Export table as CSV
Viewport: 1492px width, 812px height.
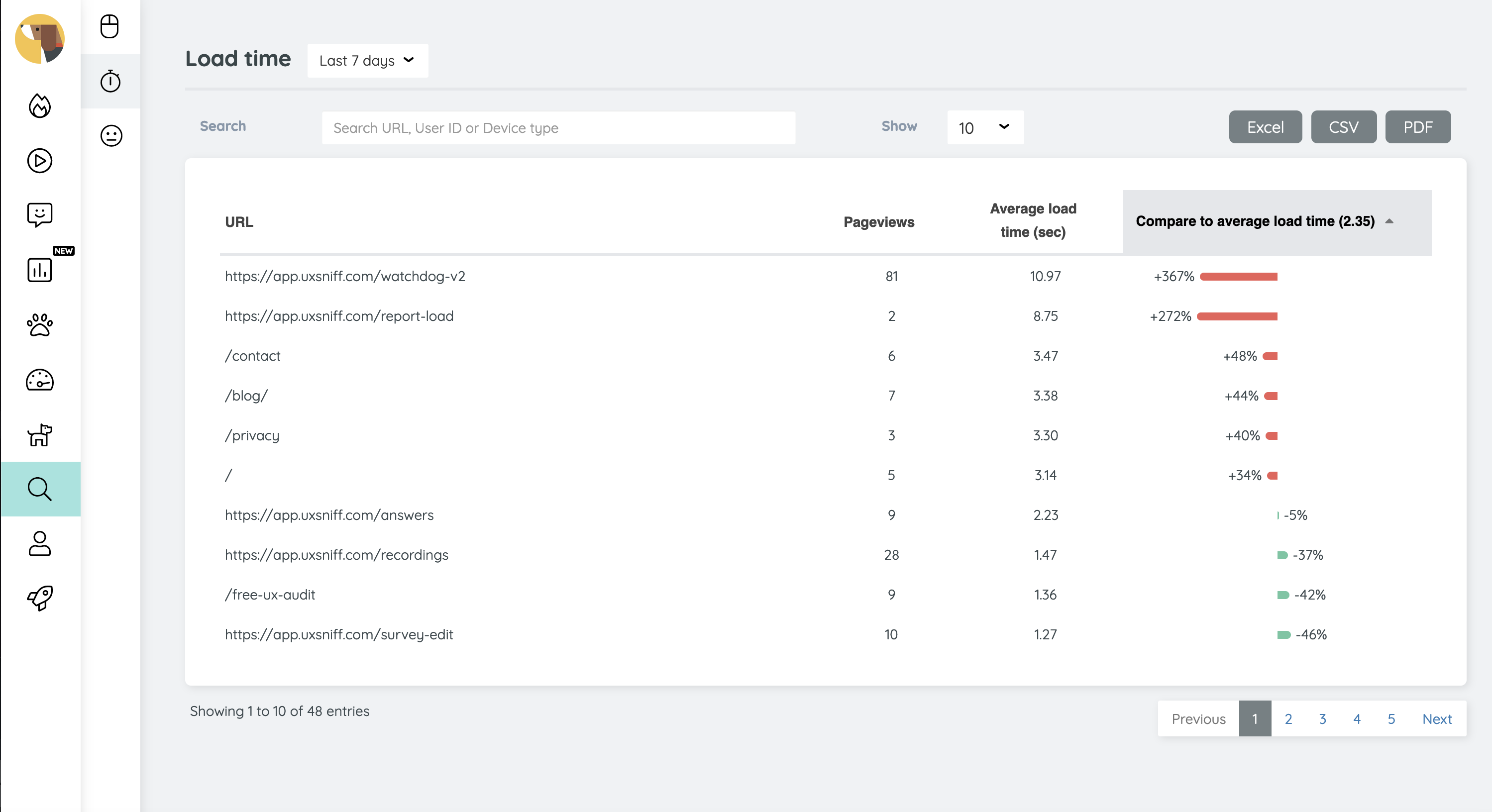point(1344,127)
